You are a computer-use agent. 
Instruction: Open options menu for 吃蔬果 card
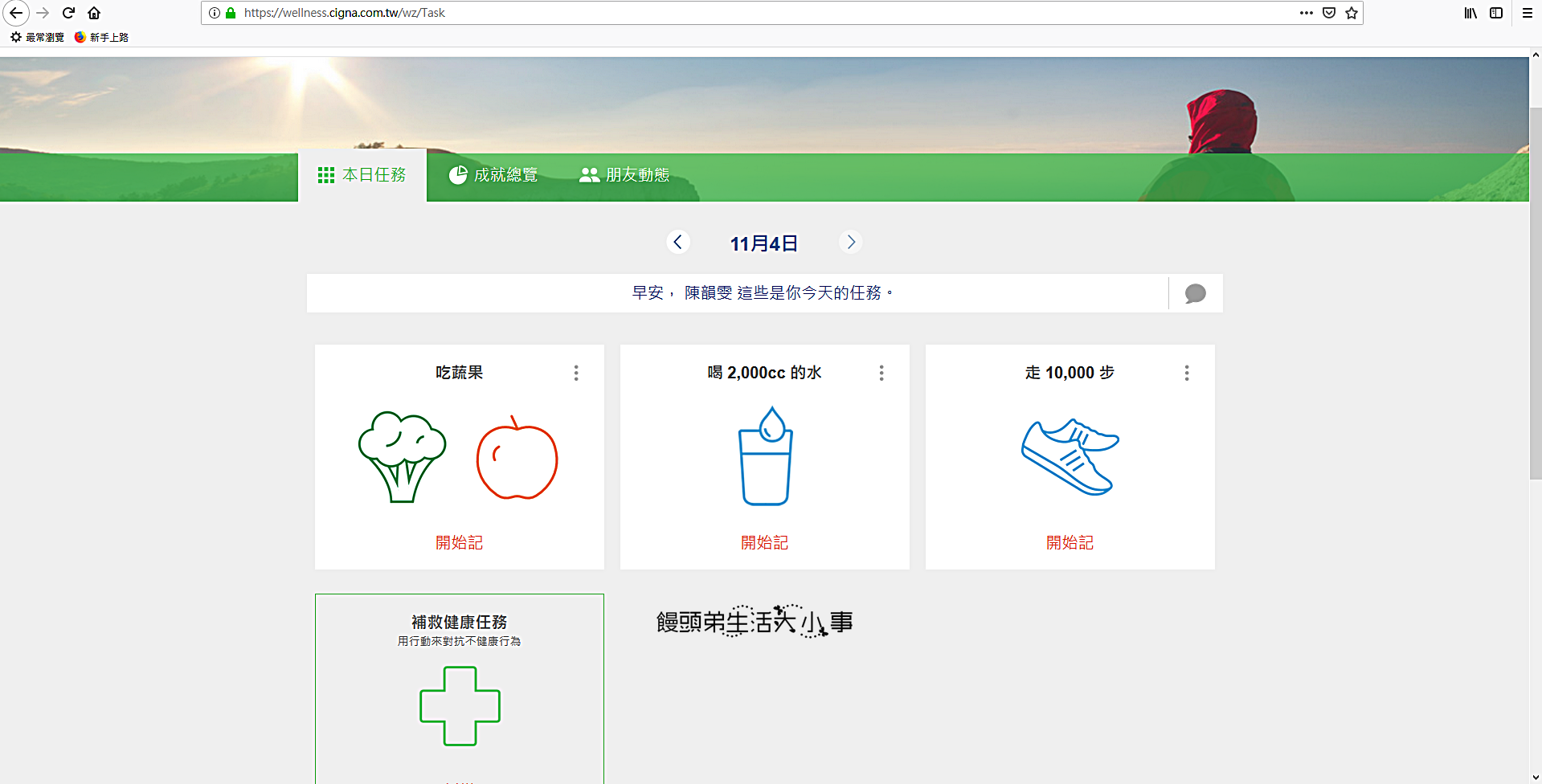576,373
